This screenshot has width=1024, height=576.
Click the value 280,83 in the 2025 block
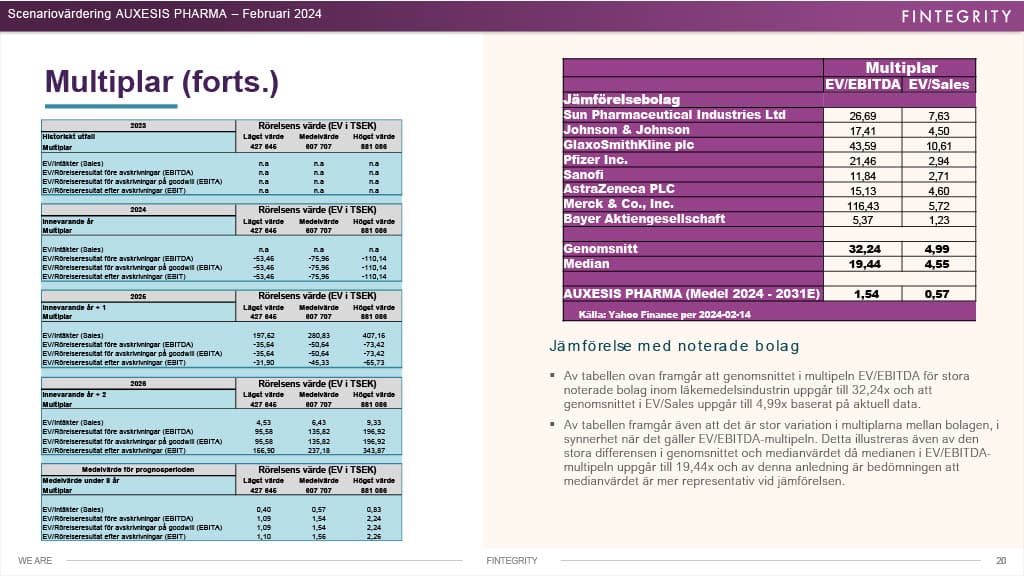(319, 336)
